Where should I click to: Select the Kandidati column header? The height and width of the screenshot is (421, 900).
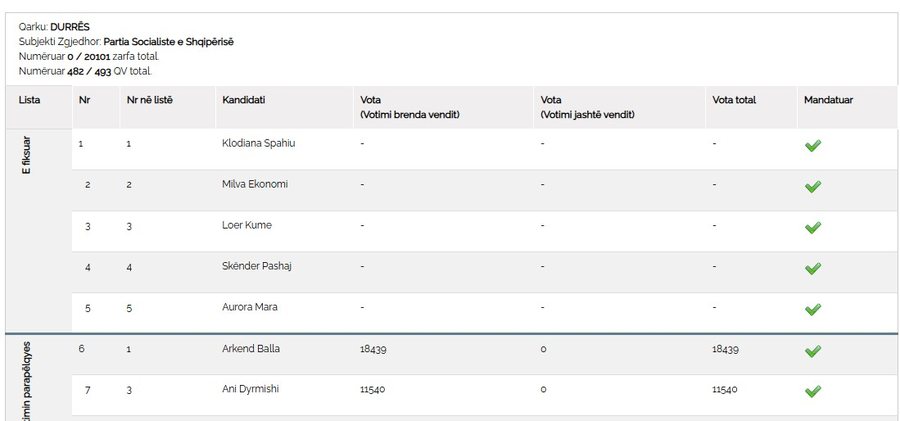tap(243, 100)
